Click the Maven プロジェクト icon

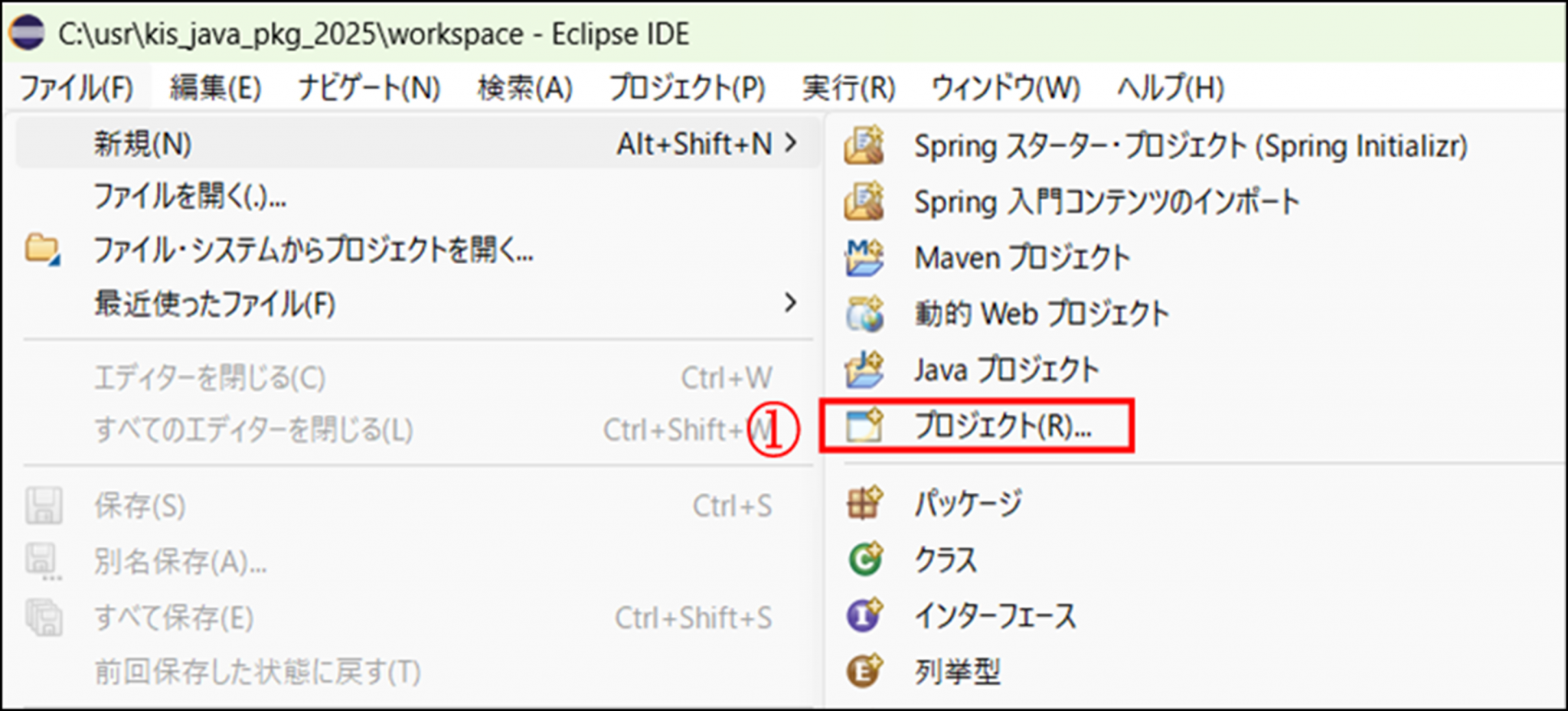click(x=864, y=257)
